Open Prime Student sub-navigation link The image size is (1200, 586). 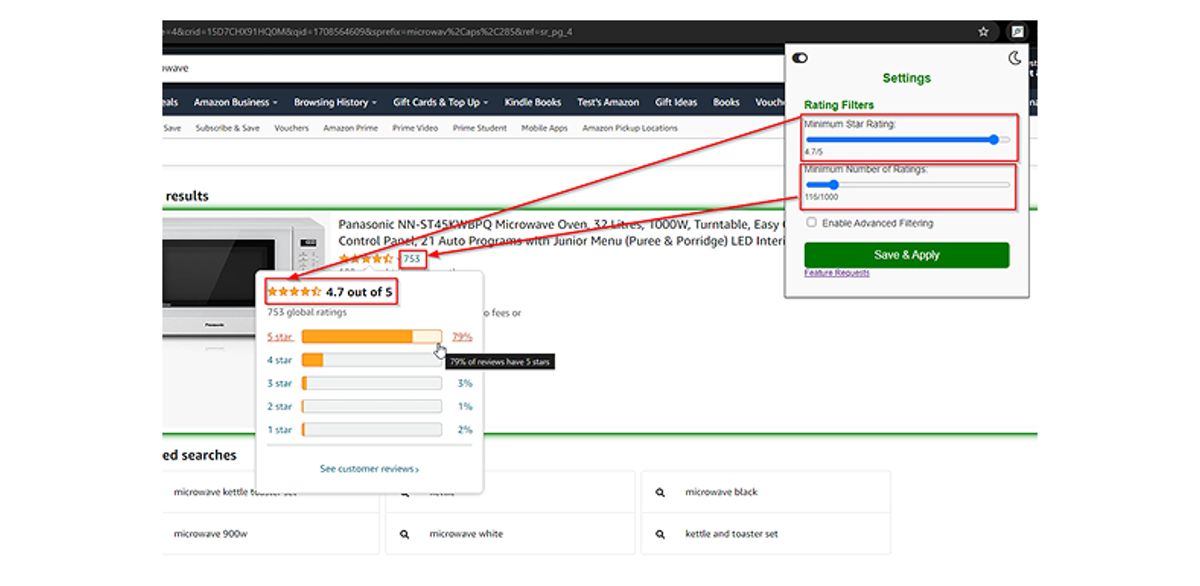[479, 128]
